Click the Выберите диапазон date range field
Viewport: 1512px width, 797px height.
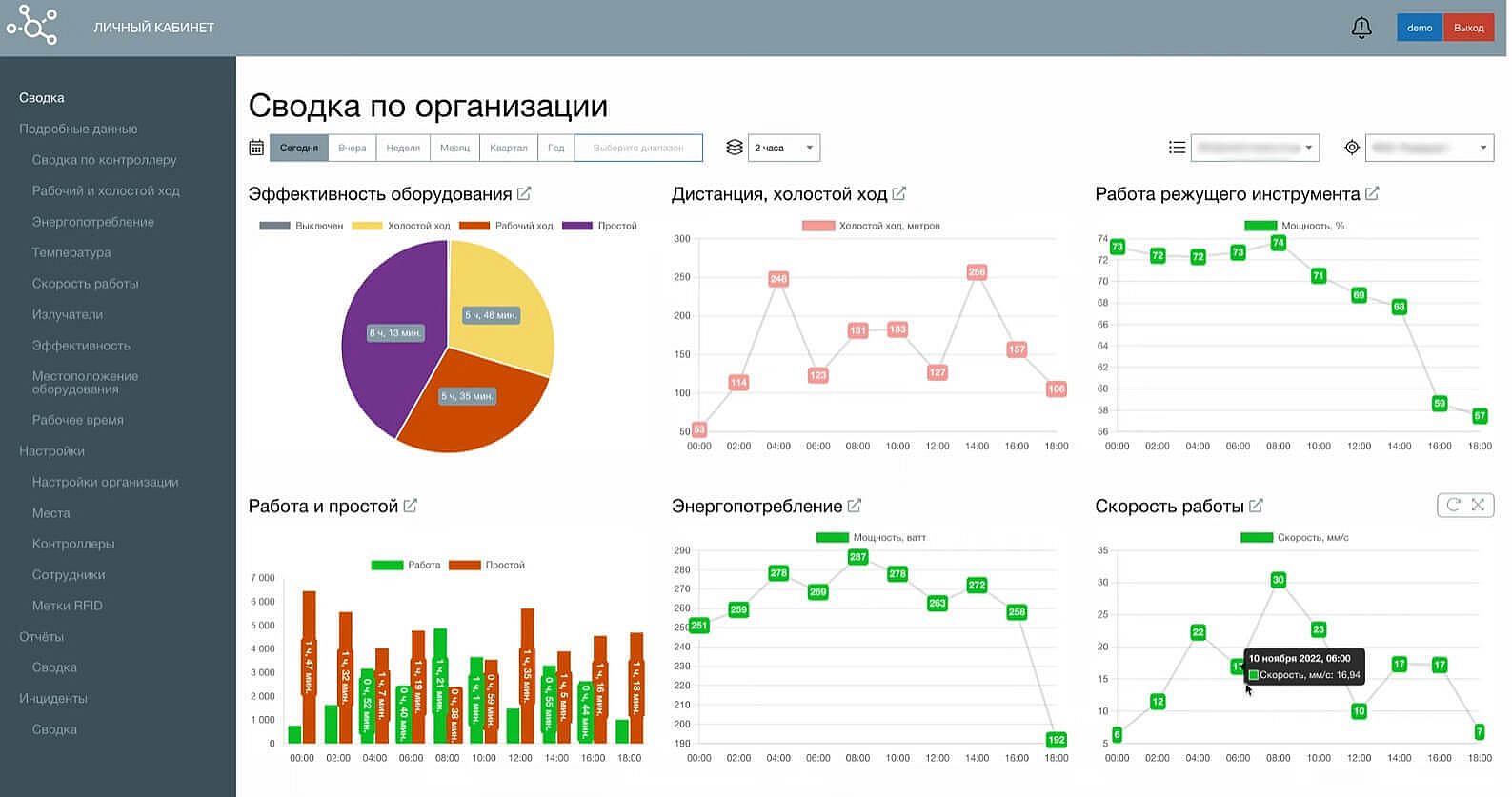(x=638, y=148)
